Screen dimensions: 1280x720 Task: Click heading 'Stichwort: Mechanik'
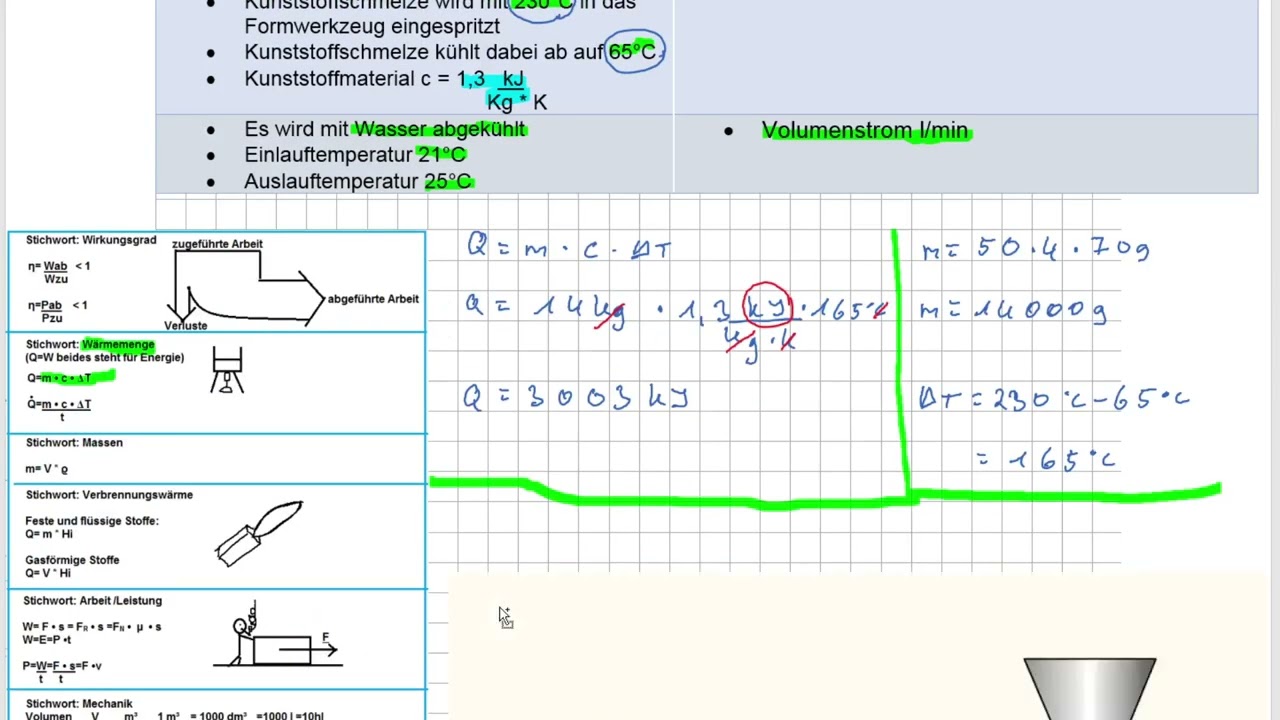[x=79, y=704]
